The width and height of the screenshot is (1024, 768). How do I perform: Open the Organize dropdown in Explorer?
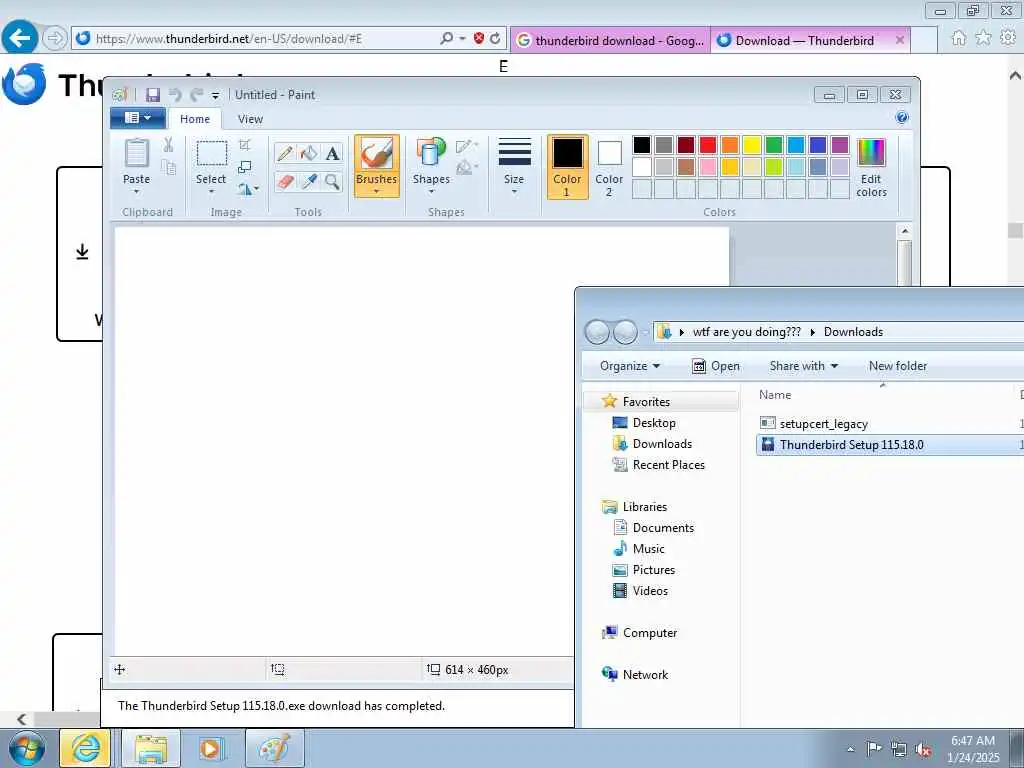(x=630, y=366)
